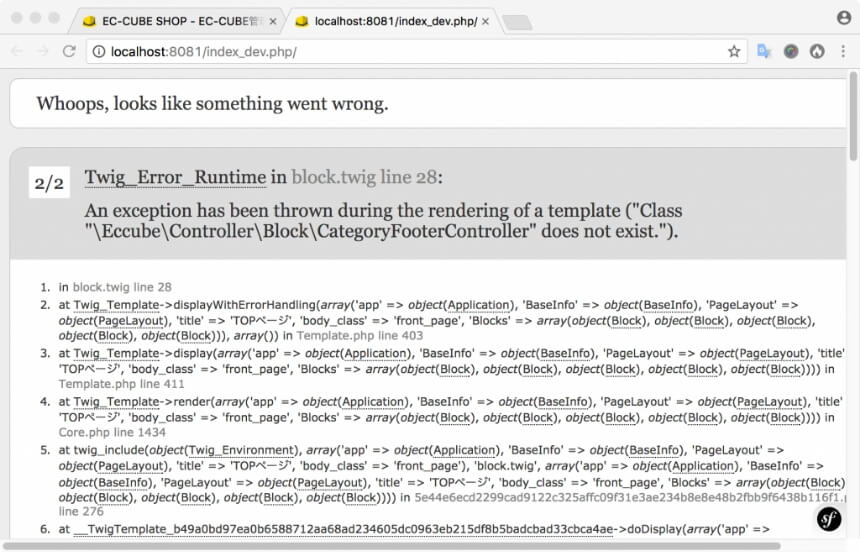Open a new tab
Viewport: 860px width, 552px height.
tap(517, 22)
